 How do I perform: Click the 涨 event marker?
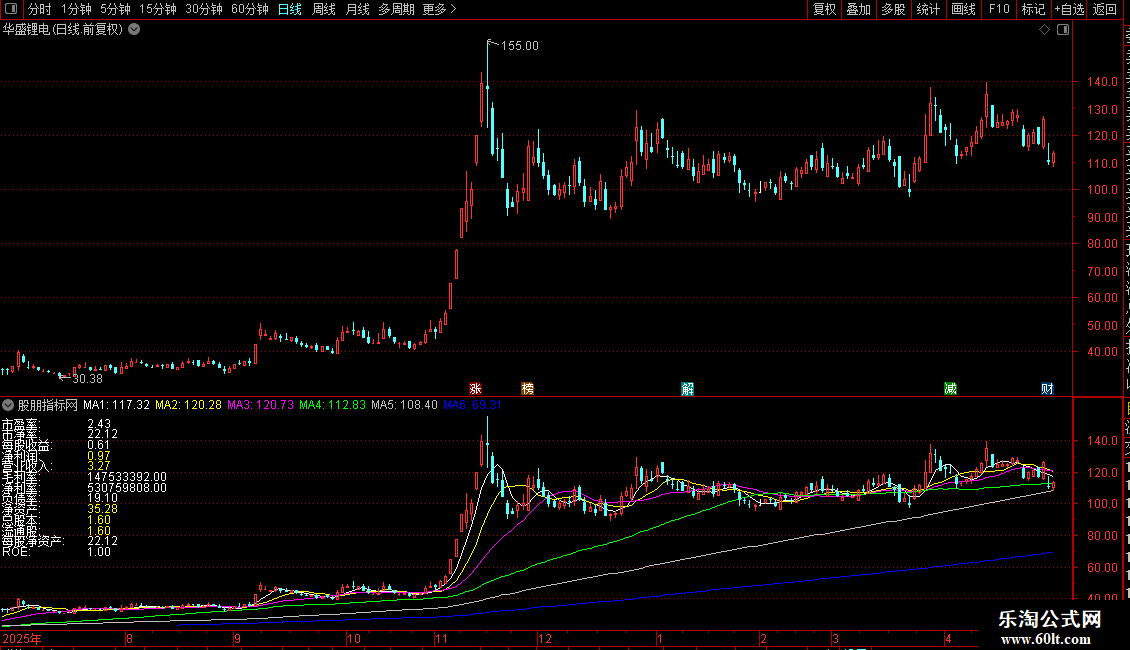click(x=476, y=389)
